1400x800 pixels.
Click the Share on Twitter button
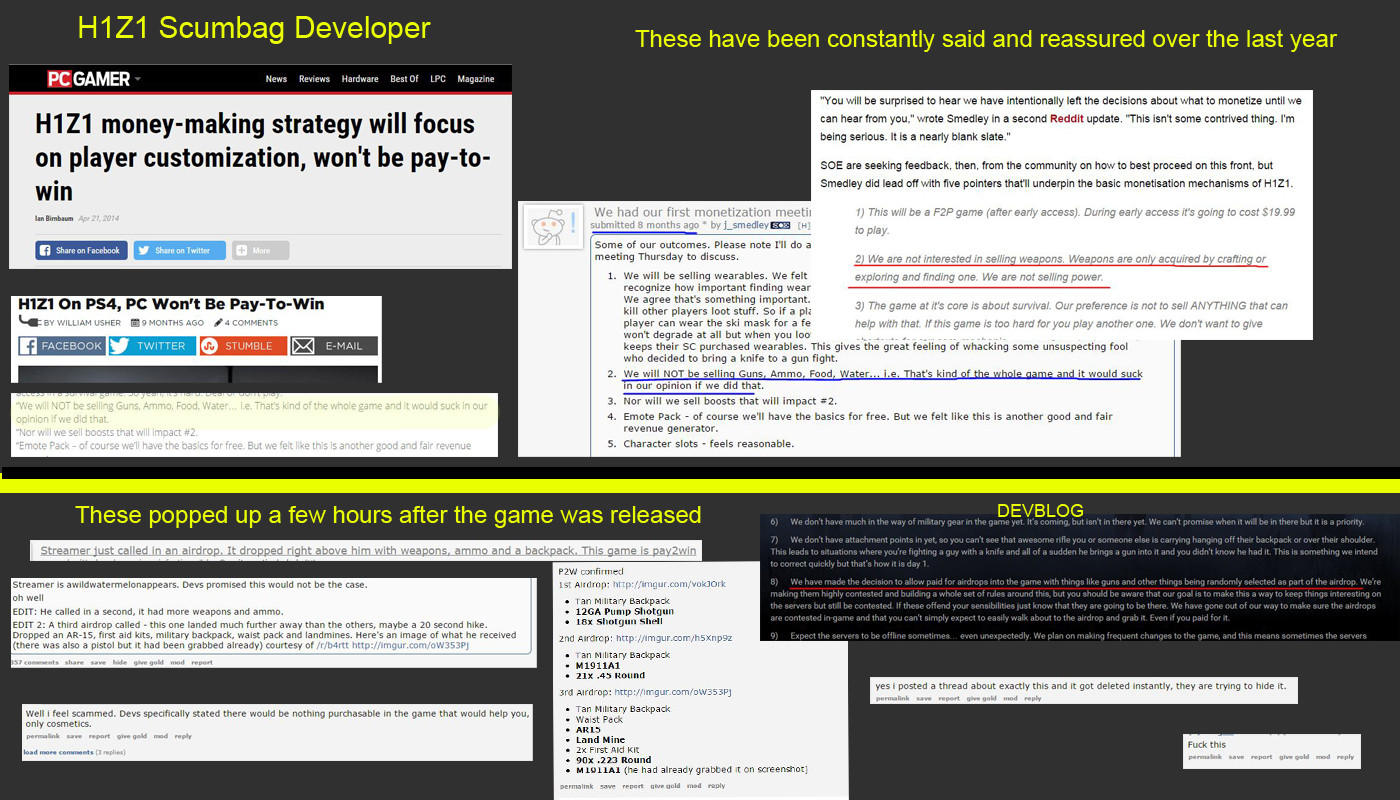coord(180,250)
